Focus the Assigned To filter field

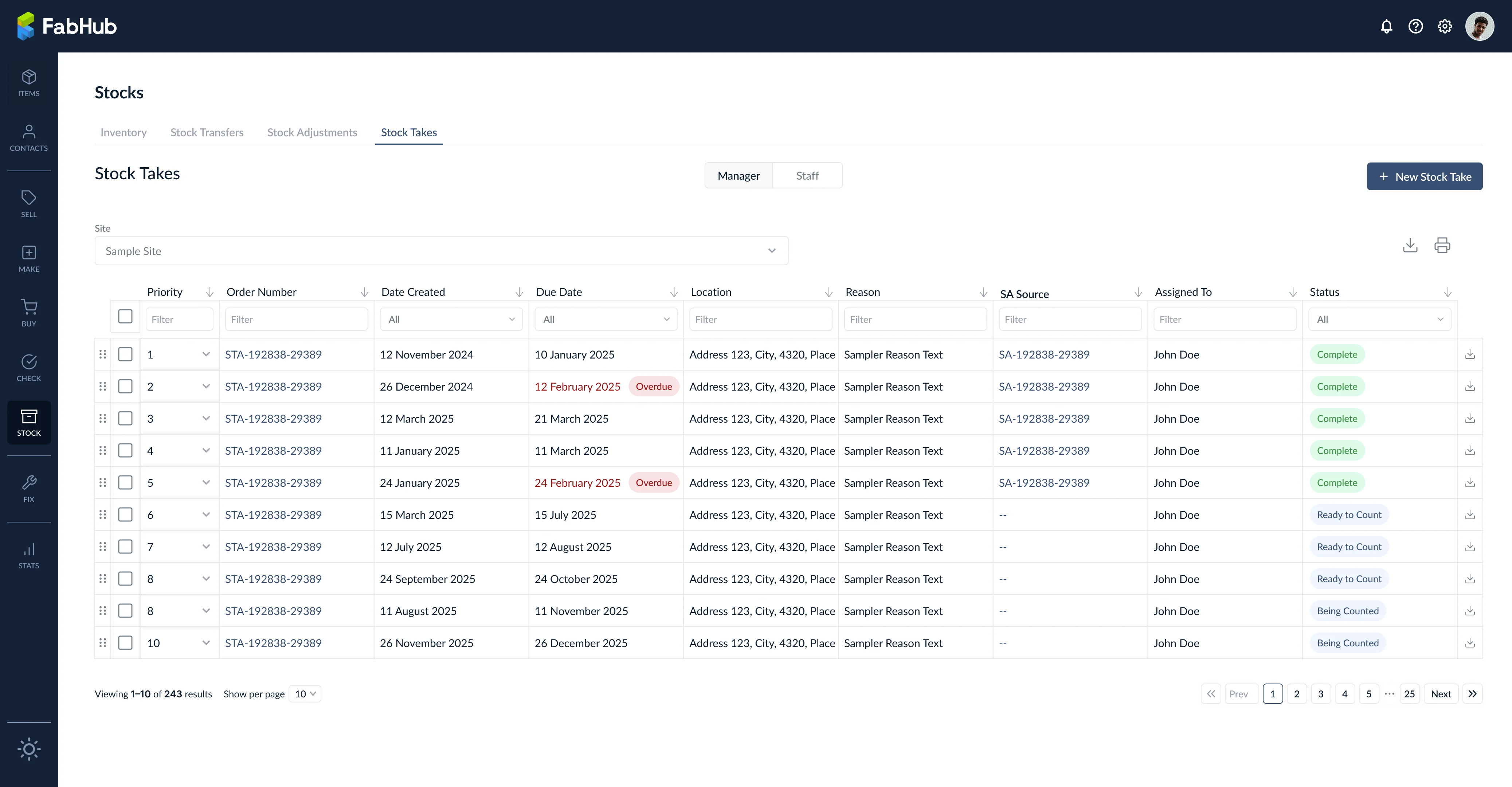point(1225,319)
